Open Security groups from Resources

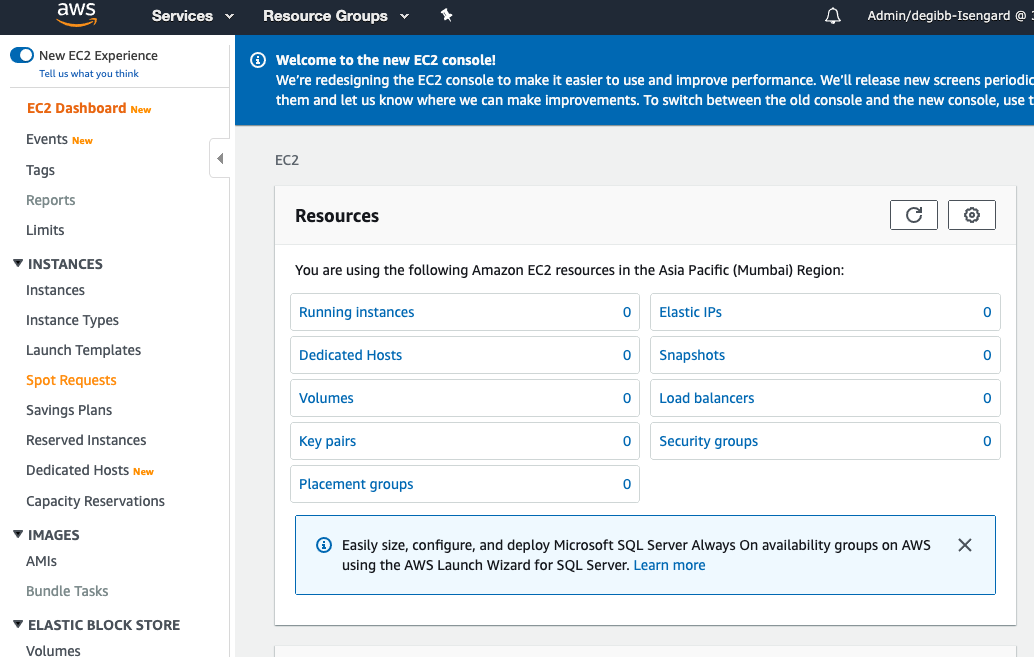pyautogui.click(x=707, y=440)
